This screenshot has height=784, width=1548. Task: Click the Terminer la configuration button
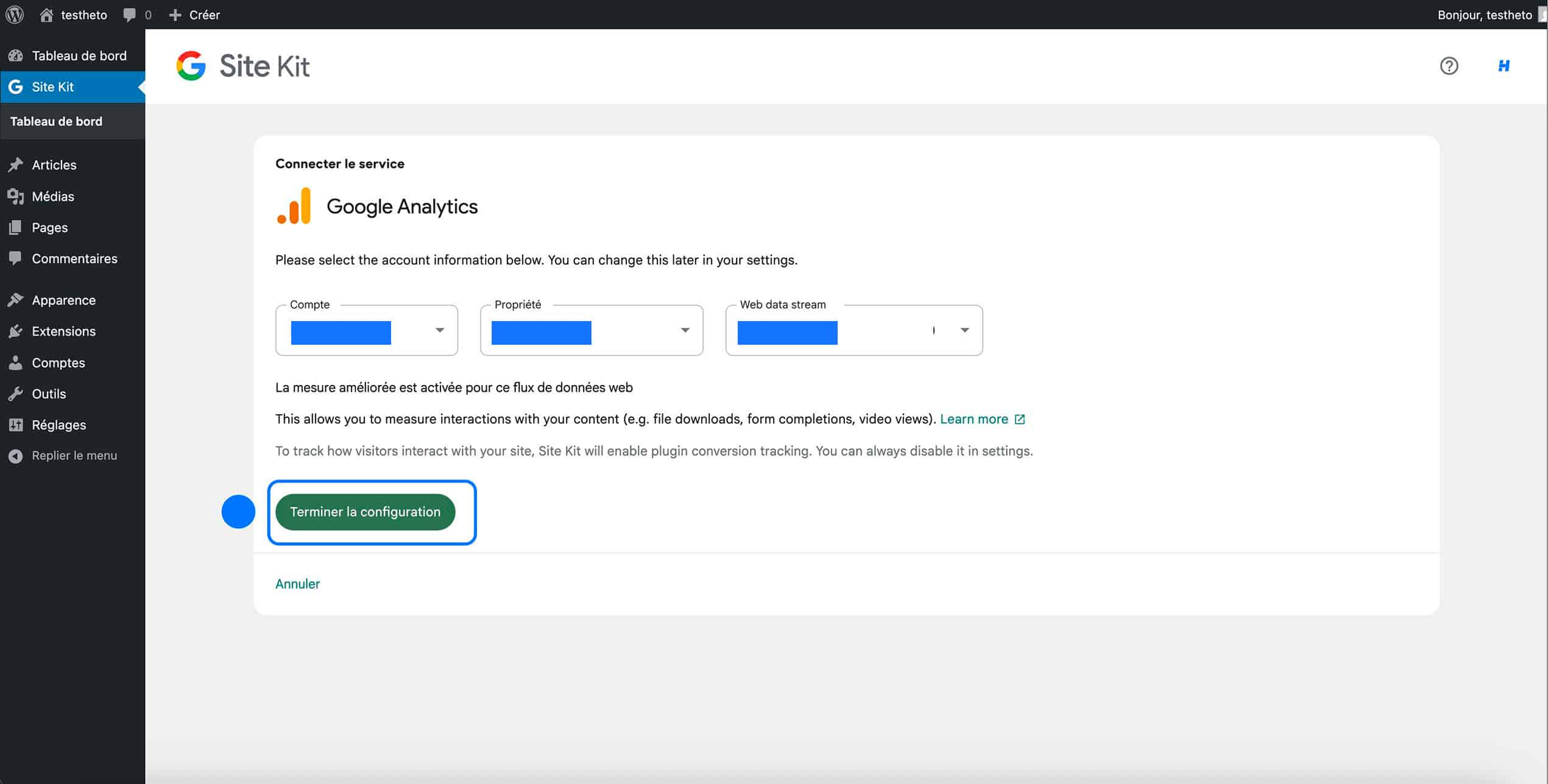tap(364, 512)
